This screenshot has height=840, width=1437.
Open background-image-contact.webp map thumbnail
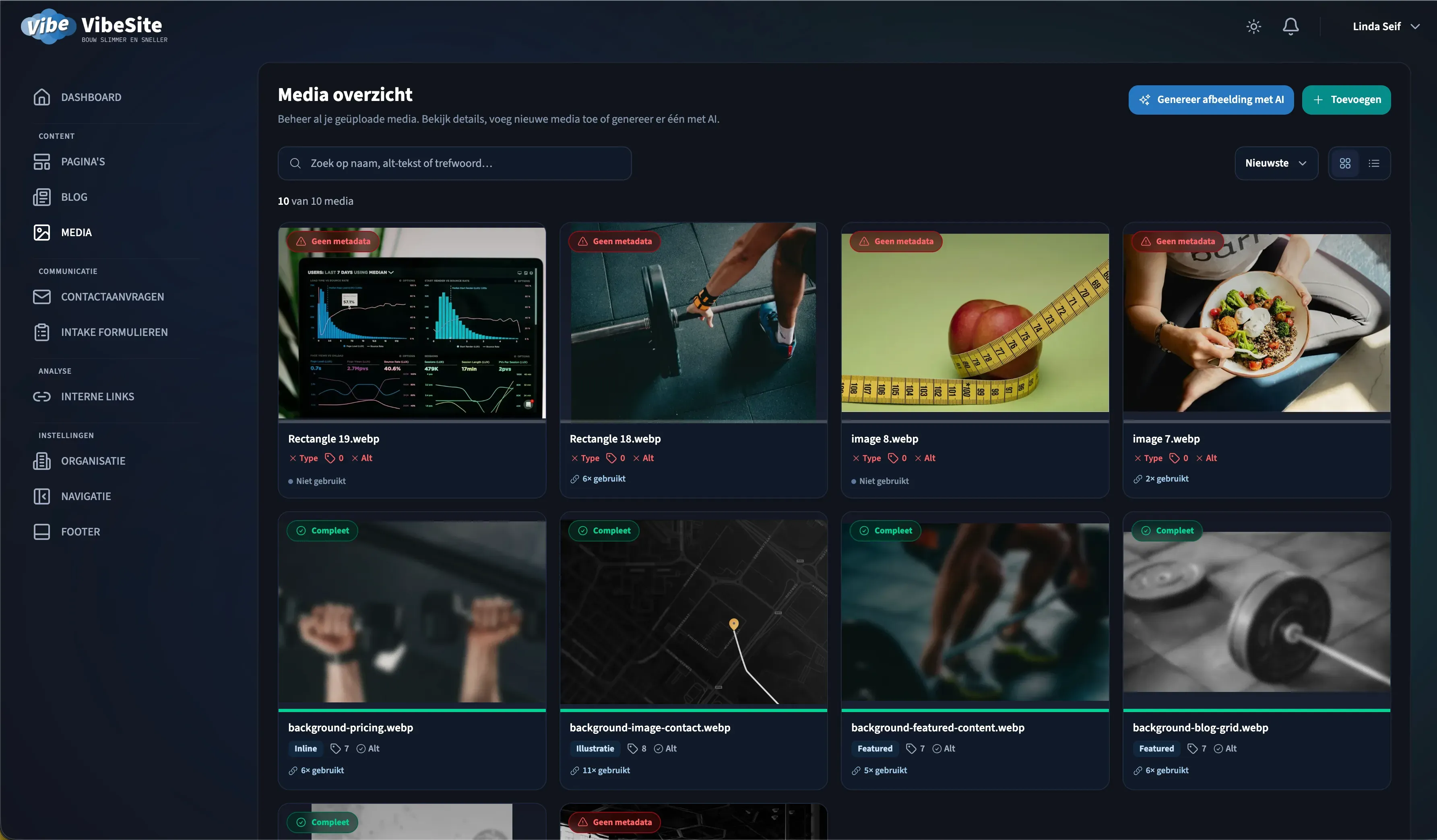coord(694,611)
